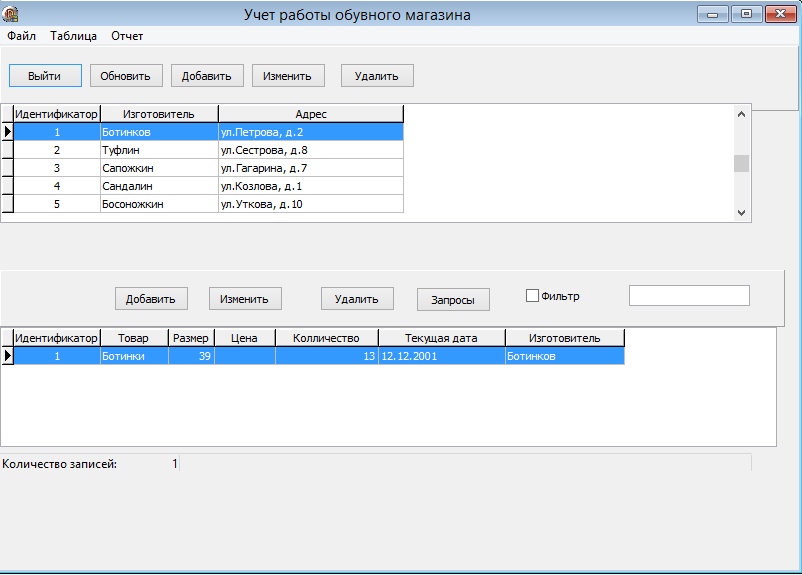Click the ул.Сестрова, д.8 address cell
Screen dimensions: 802x575
click(x=311, y=150)
